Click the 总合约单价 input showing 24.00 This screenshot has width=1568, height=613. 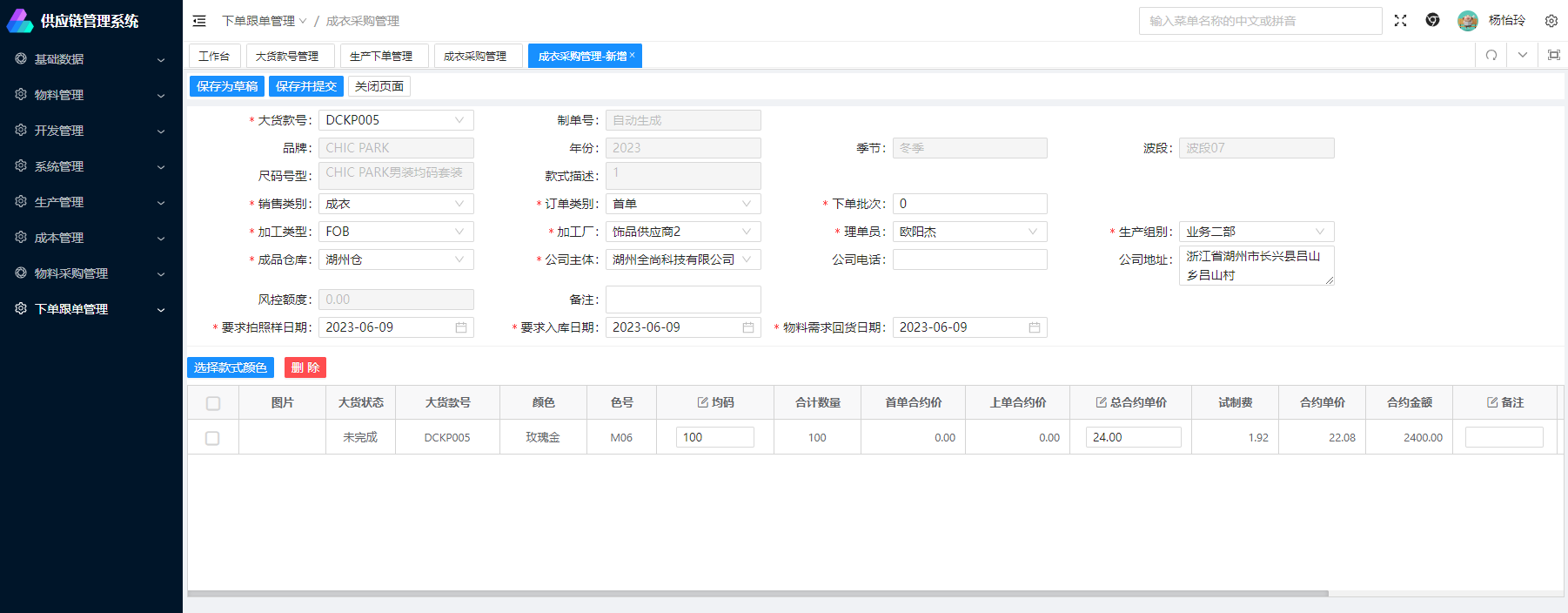pos(1132,437)
